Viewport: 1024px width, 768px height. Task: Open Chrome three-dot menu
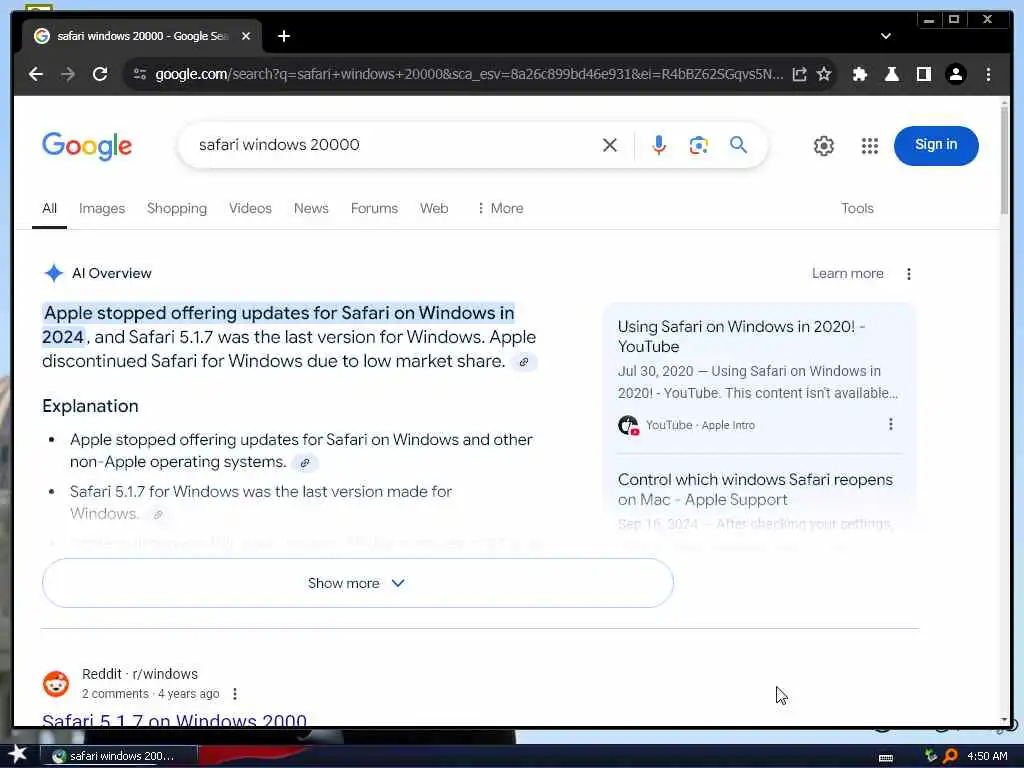click(988, 74)
